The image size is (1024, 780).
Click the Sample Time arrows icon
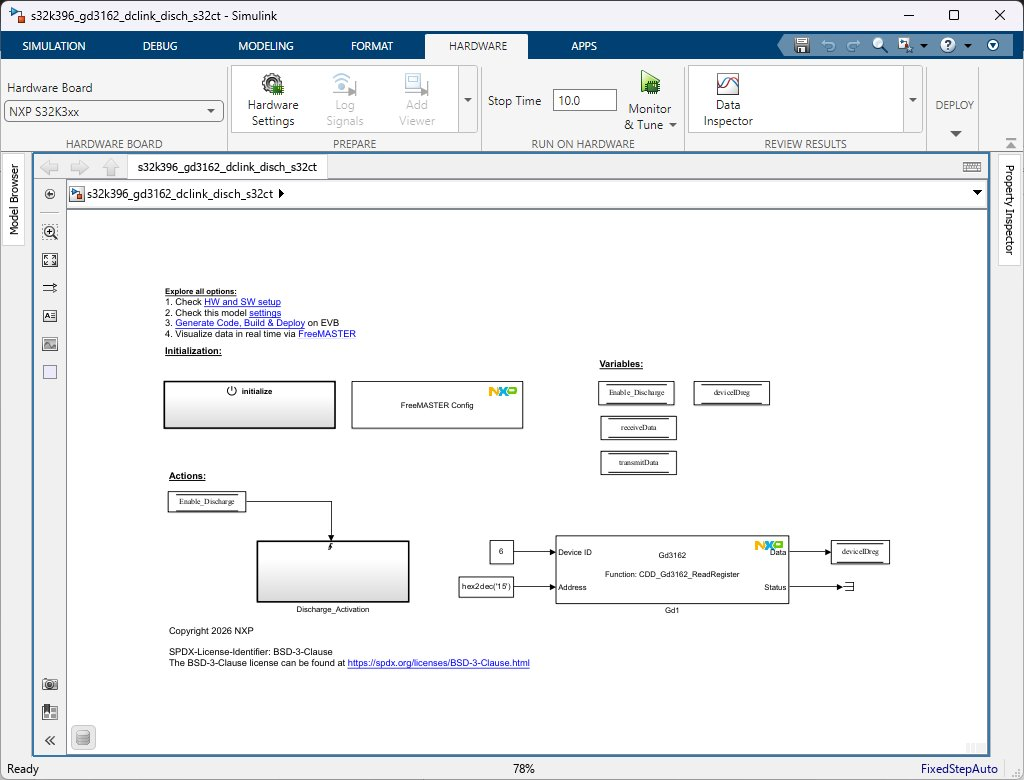click(50, 287)
